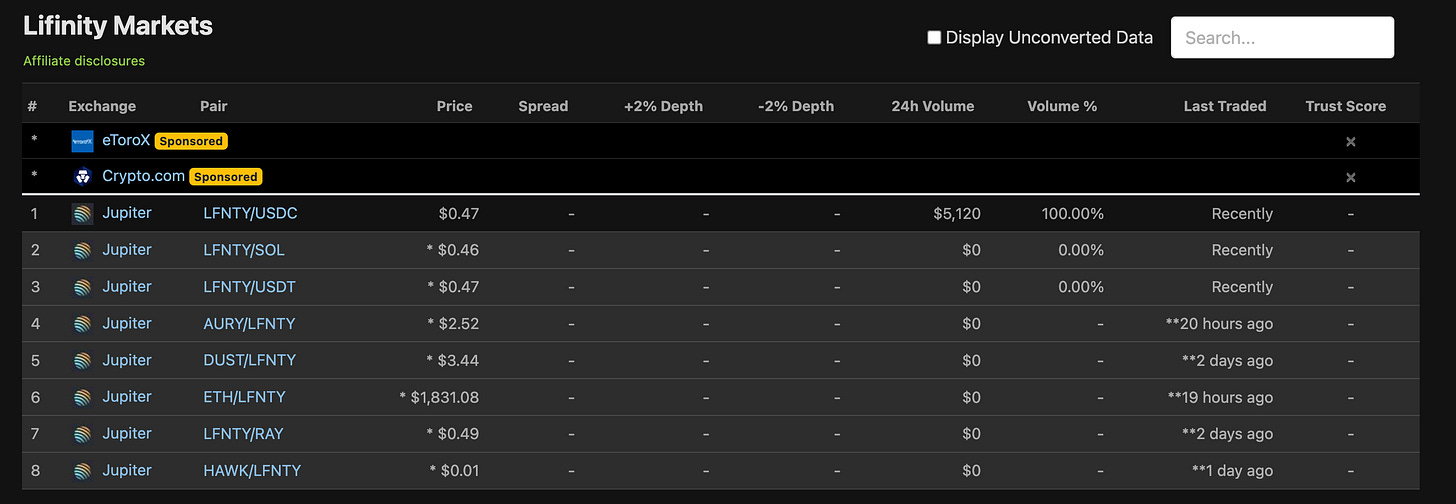Open Affiliate disclosures link

point(84,61)
